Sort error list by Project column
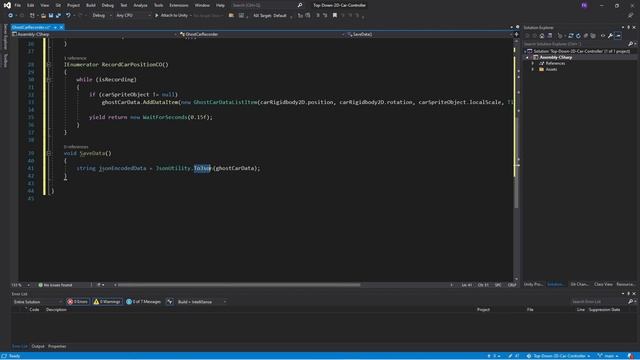This screenshot has width=640, height=360. pos(483,310)
